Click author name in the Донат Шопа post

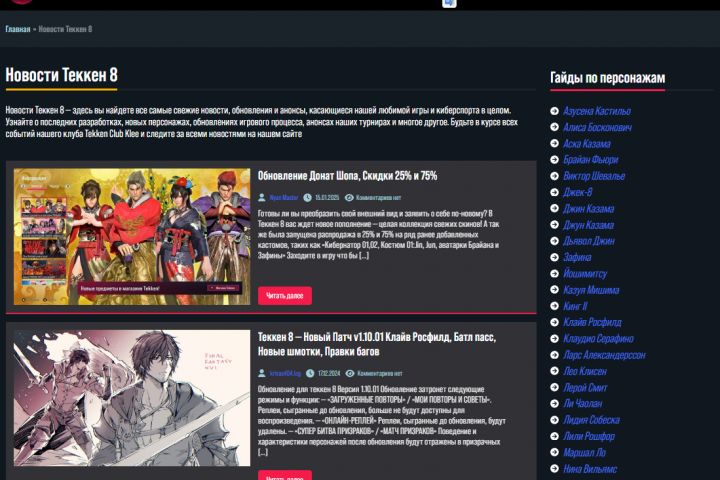tap(284, 198)
